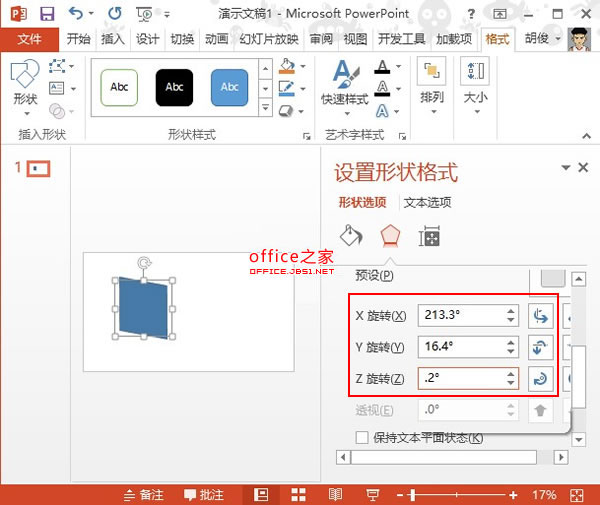
Task: Switch to Text Options (文本选项) in pane
Action: 427,202
